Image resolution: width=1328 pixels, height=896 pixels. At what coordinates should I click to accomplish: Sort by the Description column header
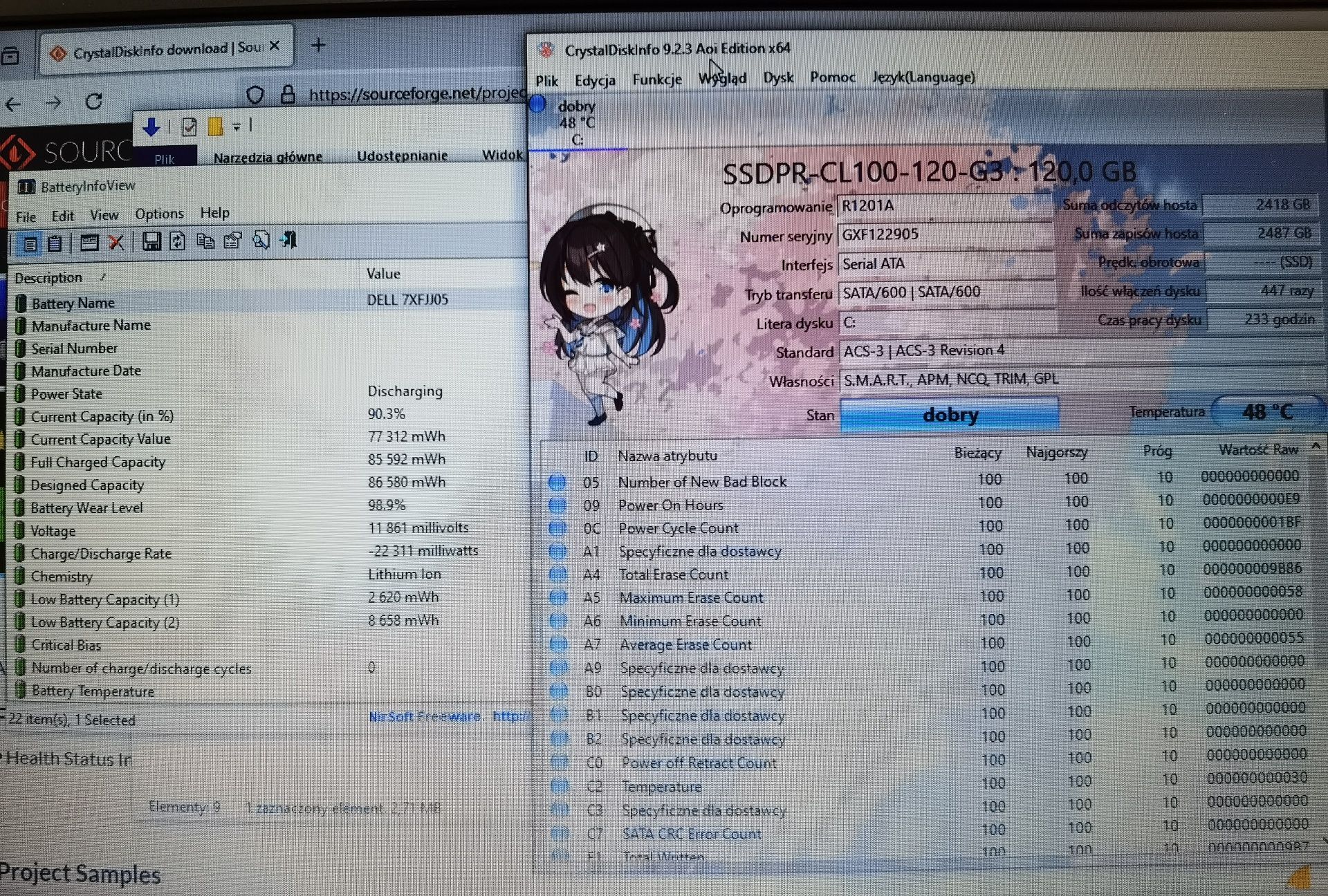(183, 277)
